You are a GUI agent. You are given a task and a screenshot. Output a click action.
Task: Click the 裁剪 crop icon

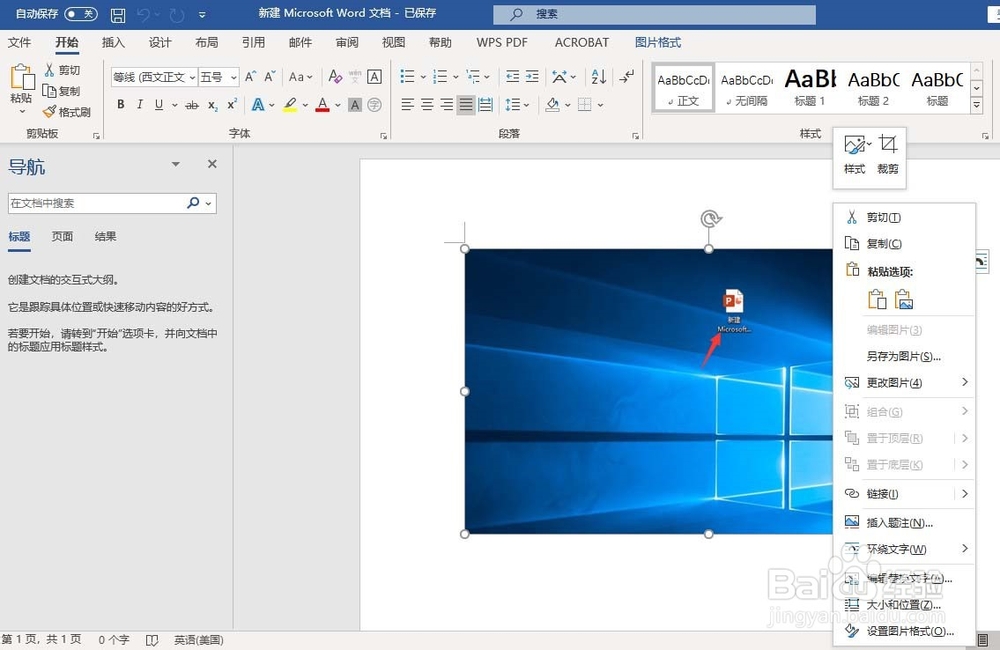[x=888, y=154]
